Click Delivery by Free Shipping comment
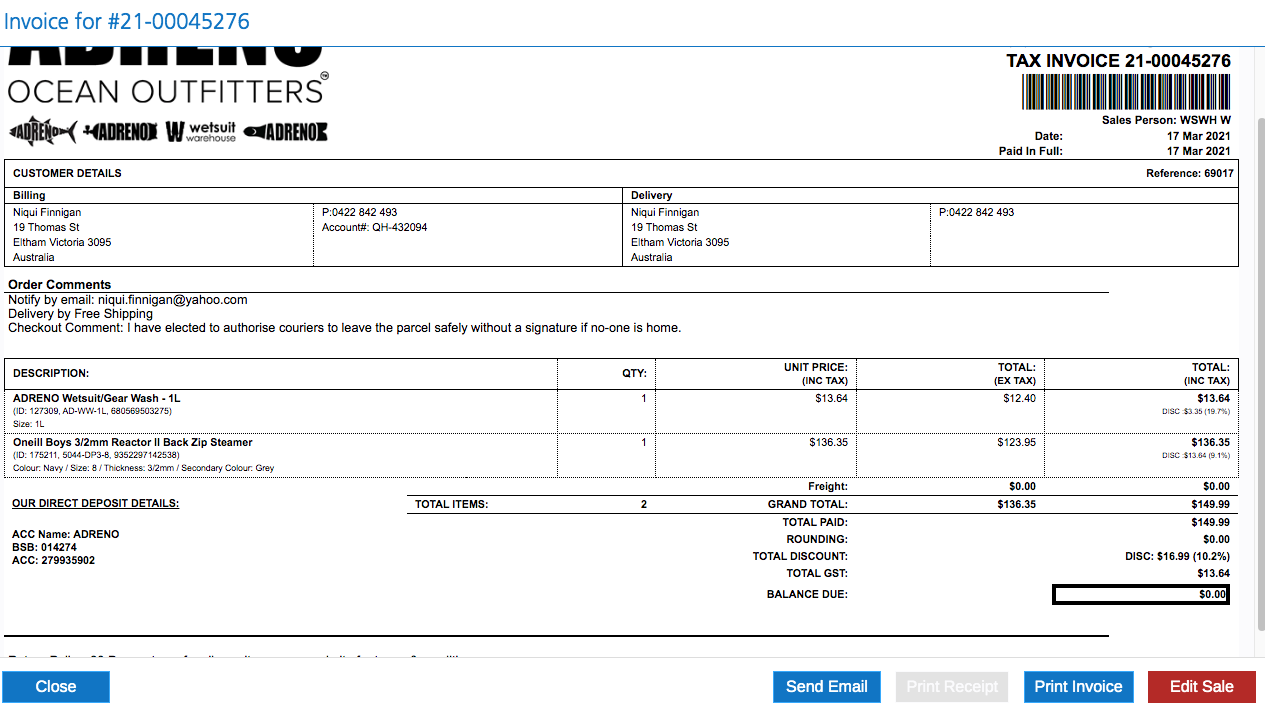The image size is (1265, 703). [x=80, y=313]
